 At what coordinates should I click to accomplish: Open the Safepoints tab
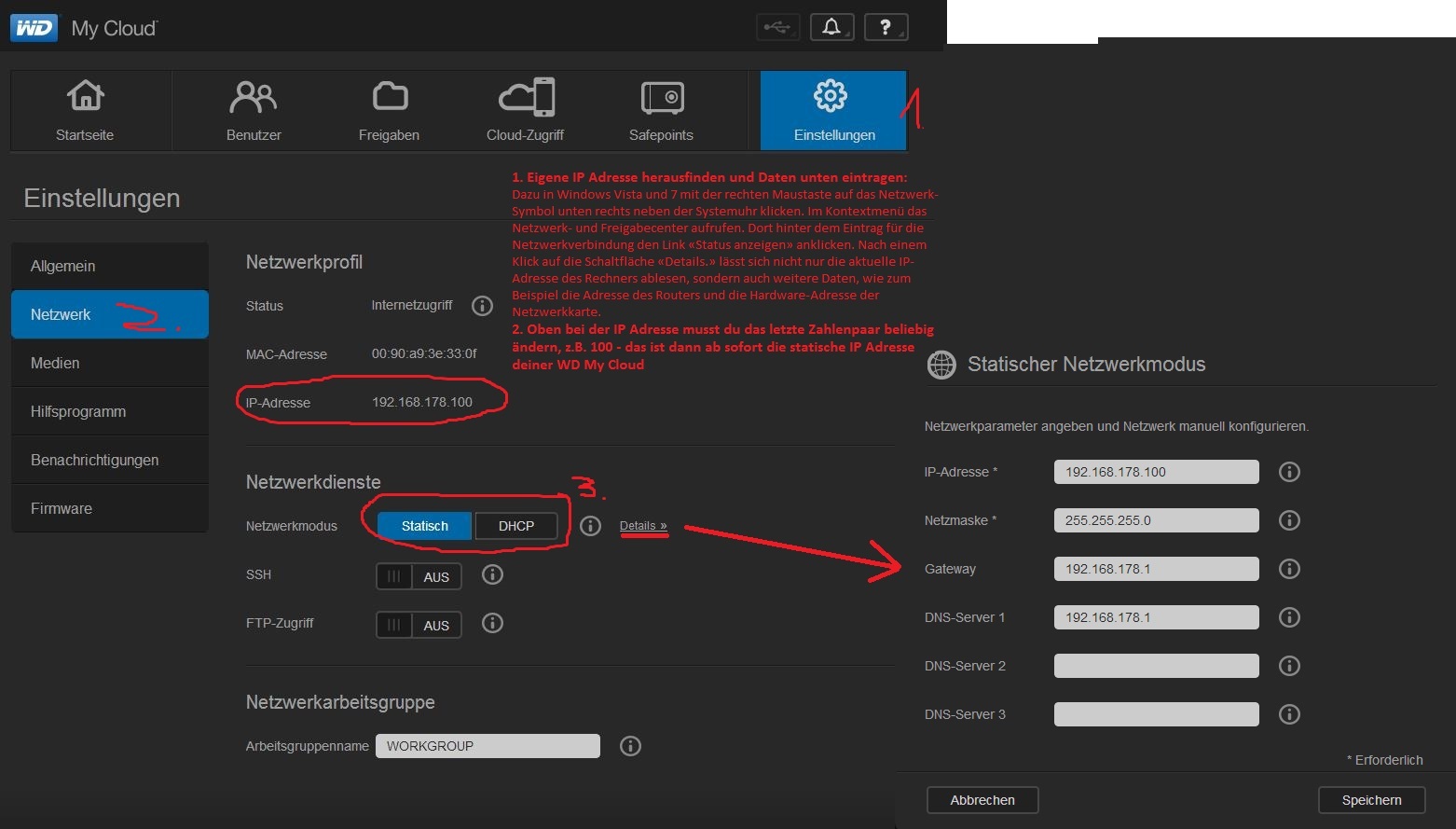click(661, 110)
